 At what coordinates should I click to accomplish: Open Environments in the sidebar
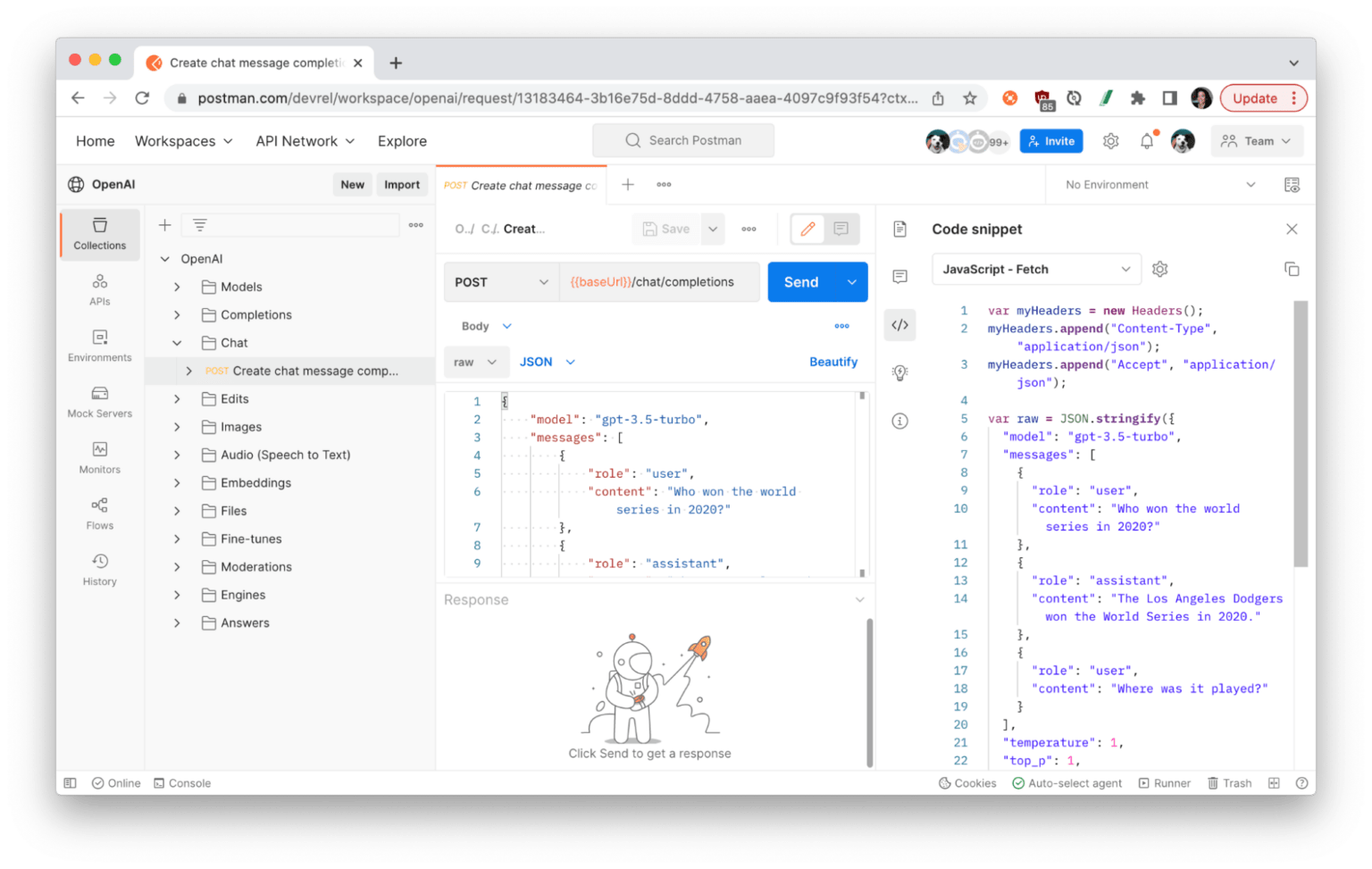tap(99, 346)
